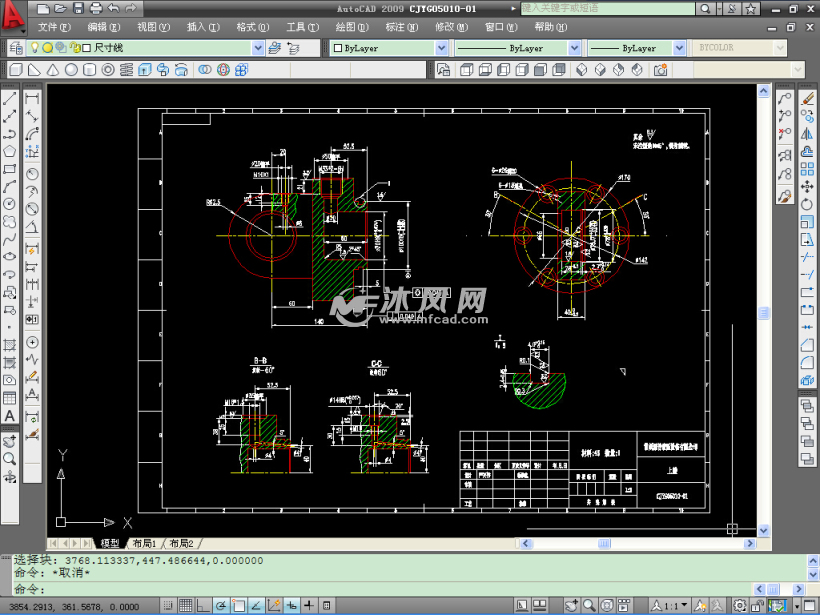Click the Mirror tool in modify toolbar

807,134
